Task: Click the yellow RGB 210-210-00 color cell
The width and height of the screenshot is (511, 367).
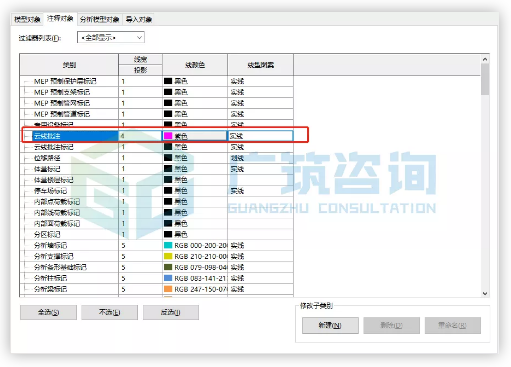Action: pos(195,256)
